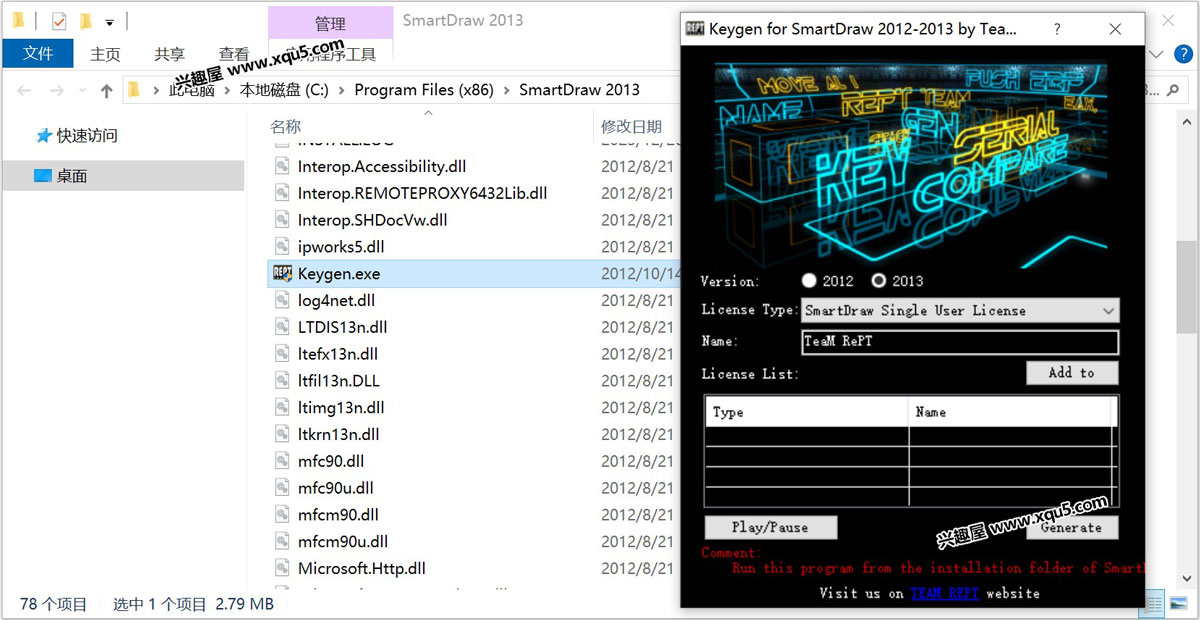The height and width of the screenshot is (620, 1200).
Task: Select log4net.dll file icon
Action: click(x=282, y=300)
